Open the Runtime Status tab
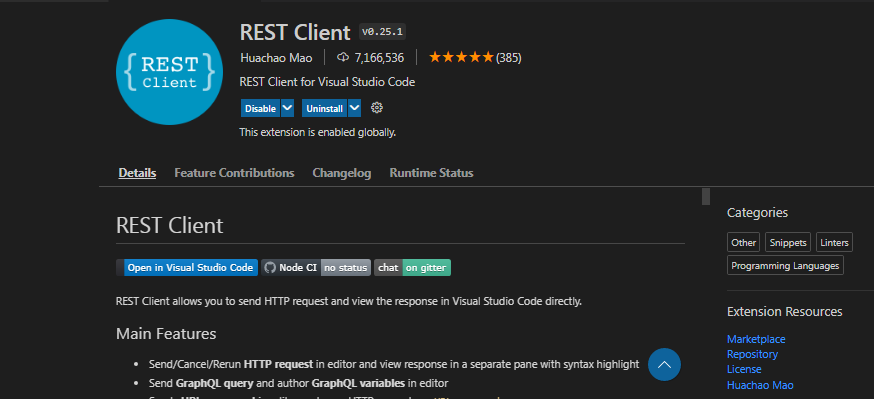This screenshot has width=874, height=399. pyautogui.click(x=431, y=173)
